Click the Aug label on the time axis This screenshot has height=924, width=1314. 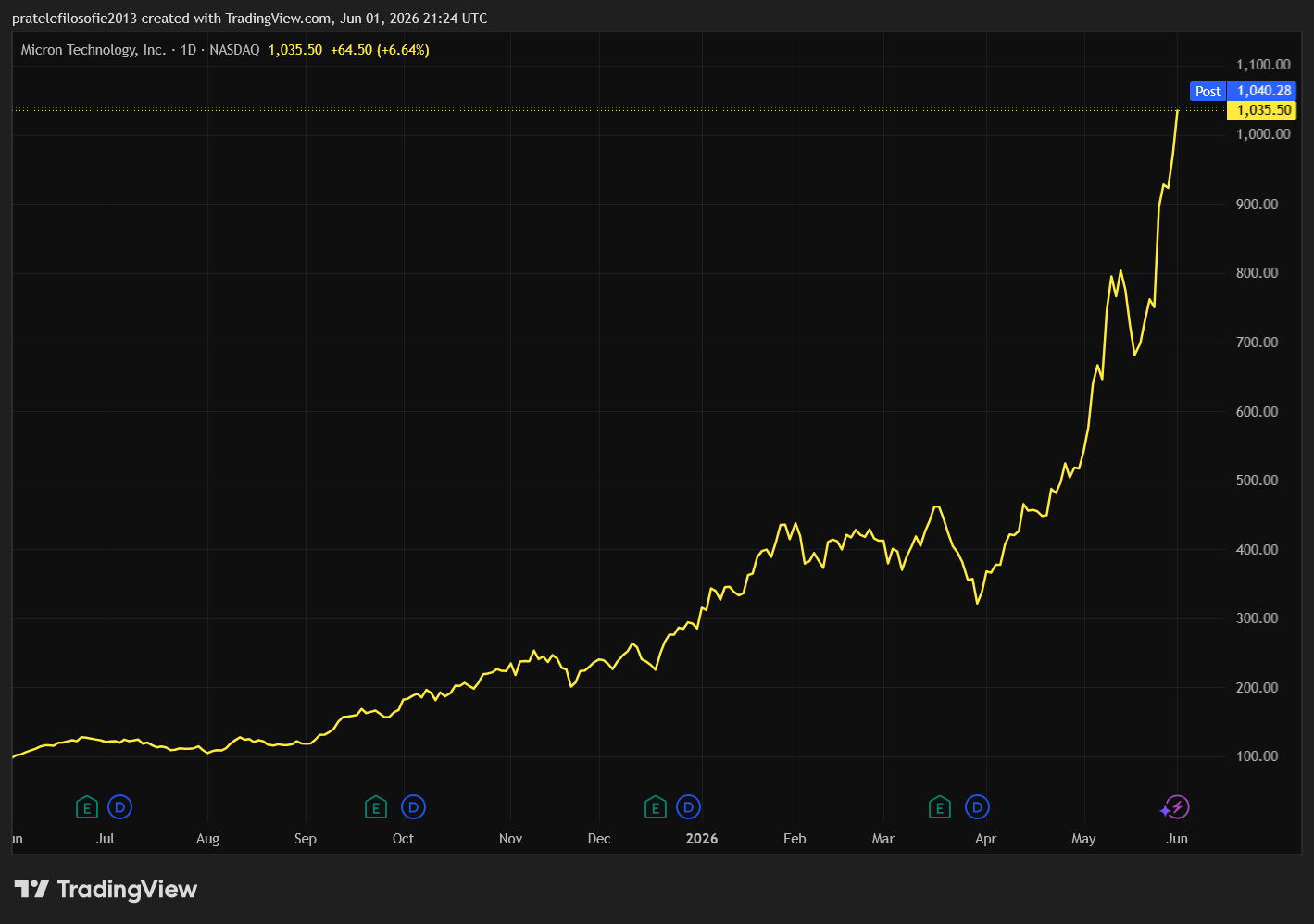pos(207,839)
